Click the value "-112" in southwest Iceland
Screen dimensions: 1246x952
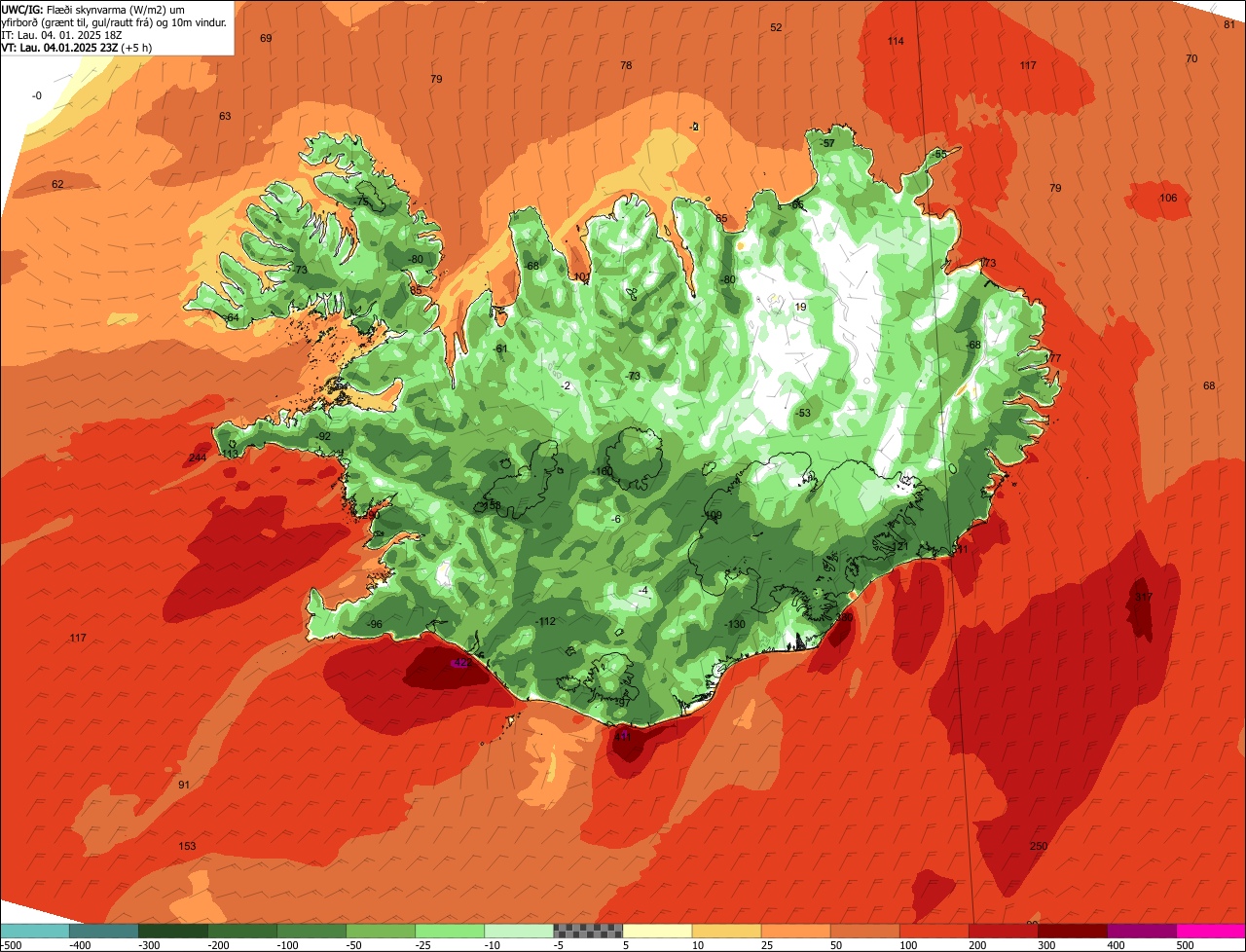(545, 621)
